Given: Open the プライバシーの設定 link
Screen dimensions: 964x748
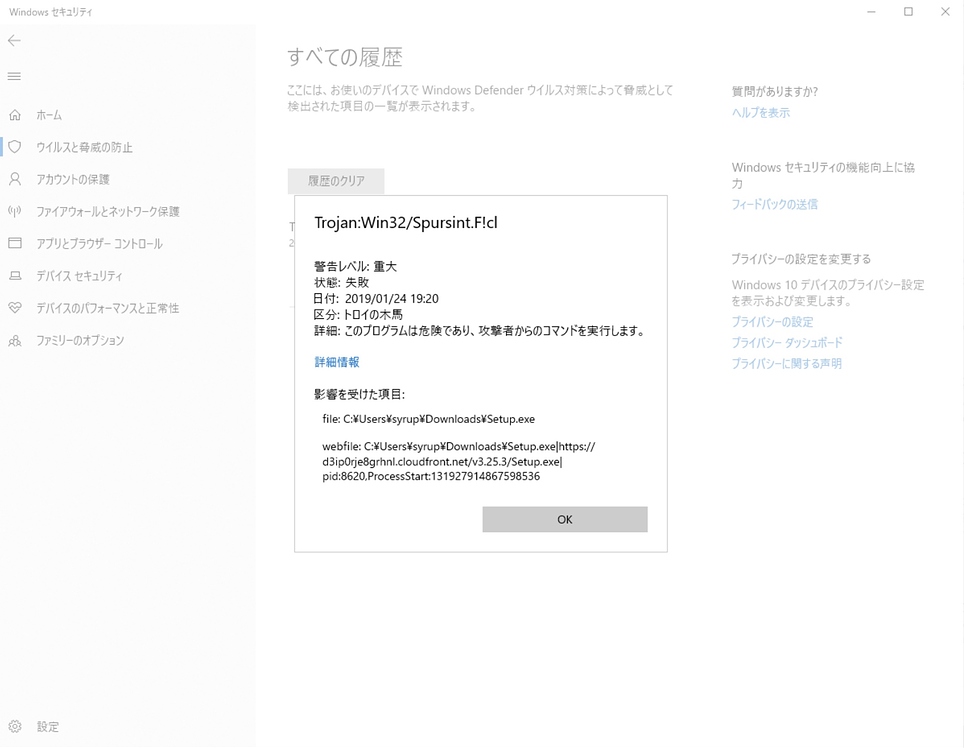Looking at the screenshot, I should 772,321.
